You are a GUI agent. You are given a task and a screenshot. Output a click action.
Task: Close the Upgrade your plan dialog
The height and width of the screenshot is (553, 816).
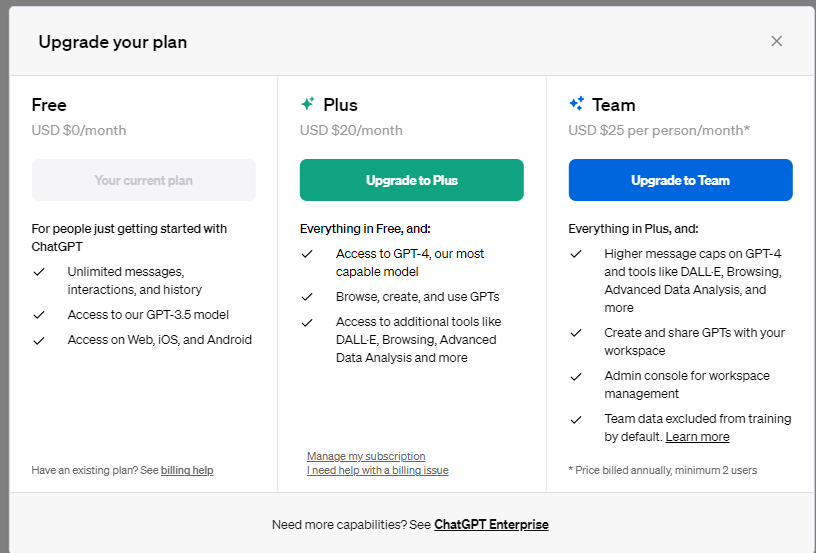776,42
